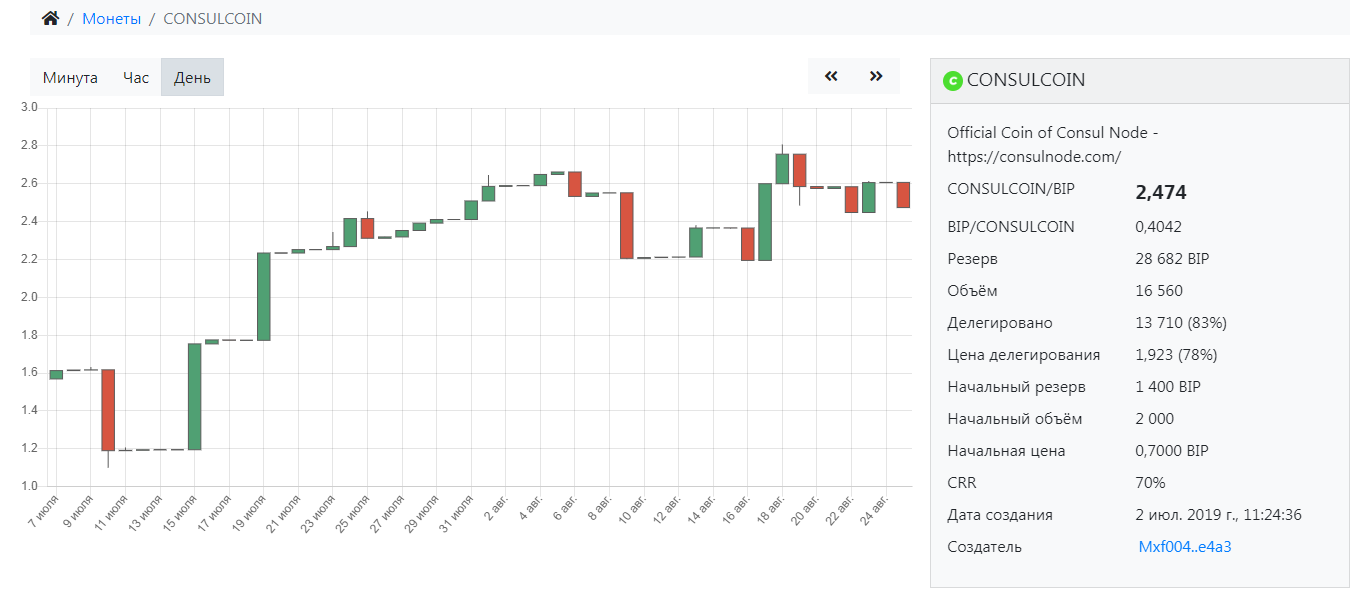
Task: Click the red candle near 9 июля
Action: click(108, 410)
